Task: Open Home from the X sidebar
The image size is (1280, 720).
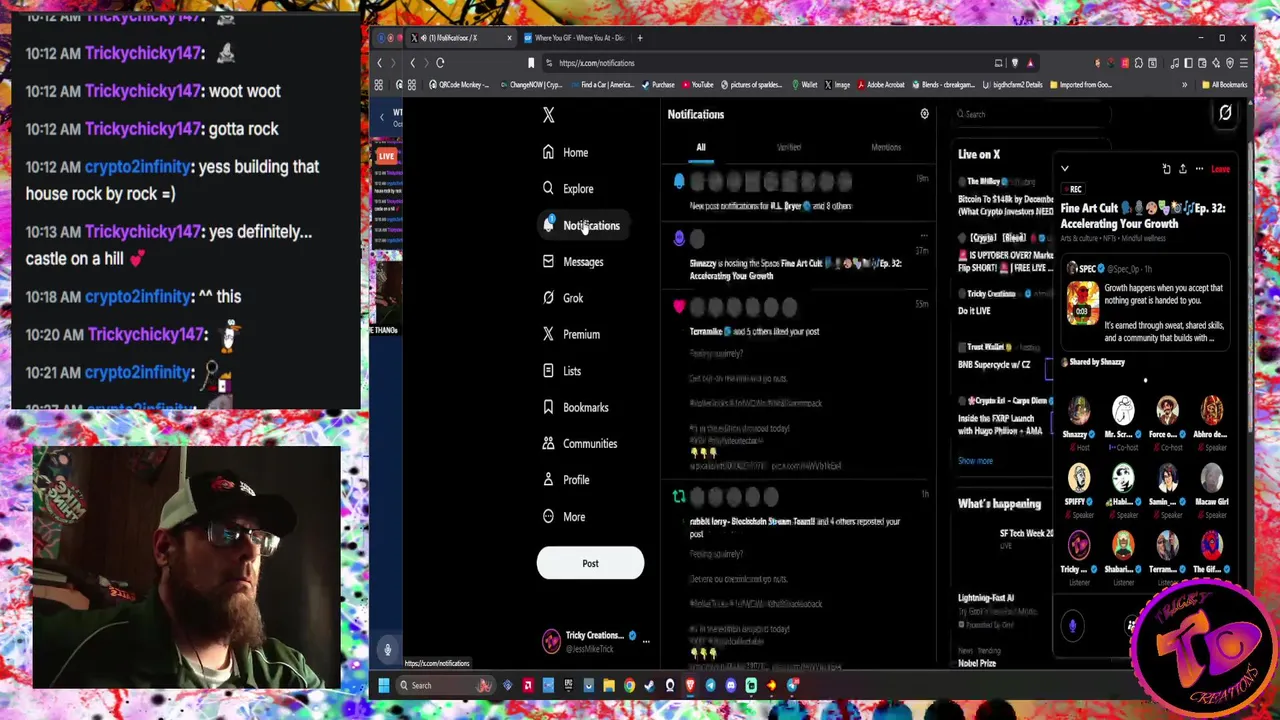Action: pyautogui.click(x=565, y=152)
